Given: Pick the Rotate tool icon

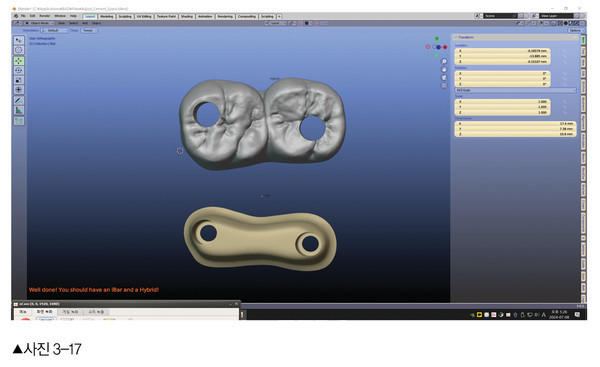Looking at the screenshot, I should pyautogui.click(x=19, y=70).
